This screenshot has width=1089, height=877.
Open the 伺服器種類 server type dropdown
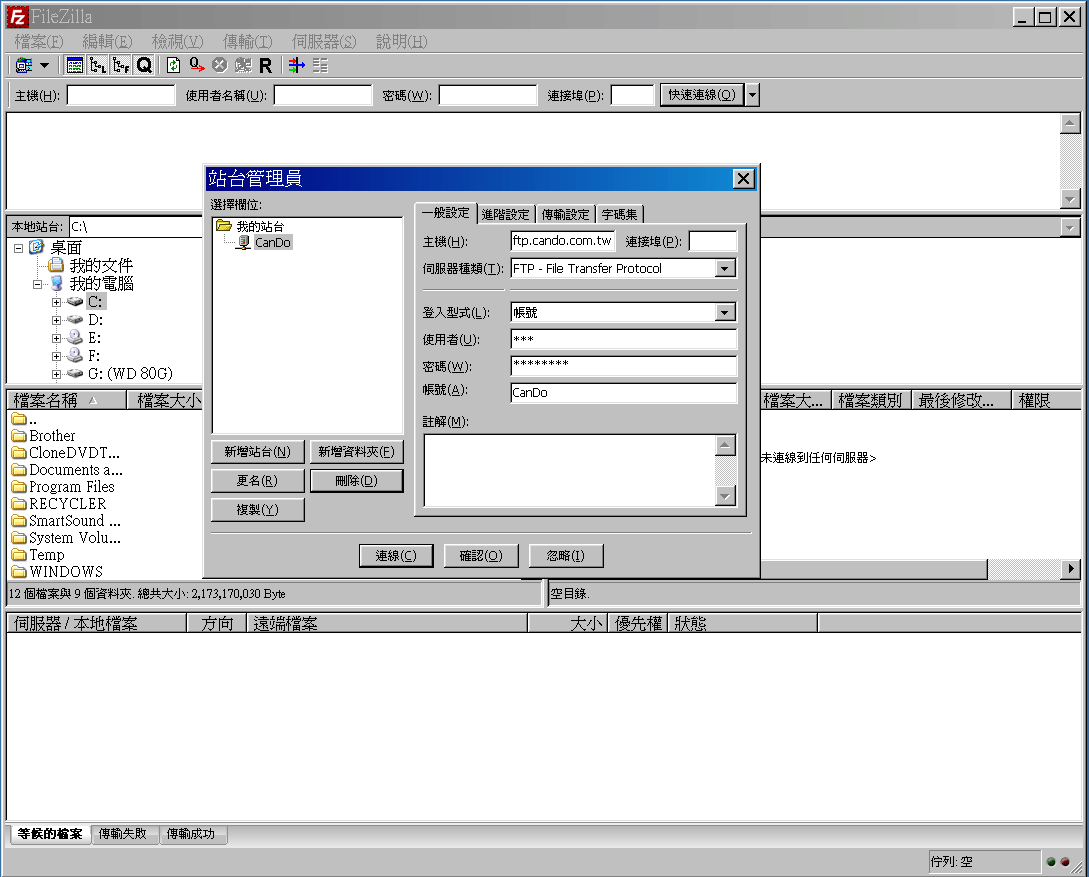pos(724,269)
